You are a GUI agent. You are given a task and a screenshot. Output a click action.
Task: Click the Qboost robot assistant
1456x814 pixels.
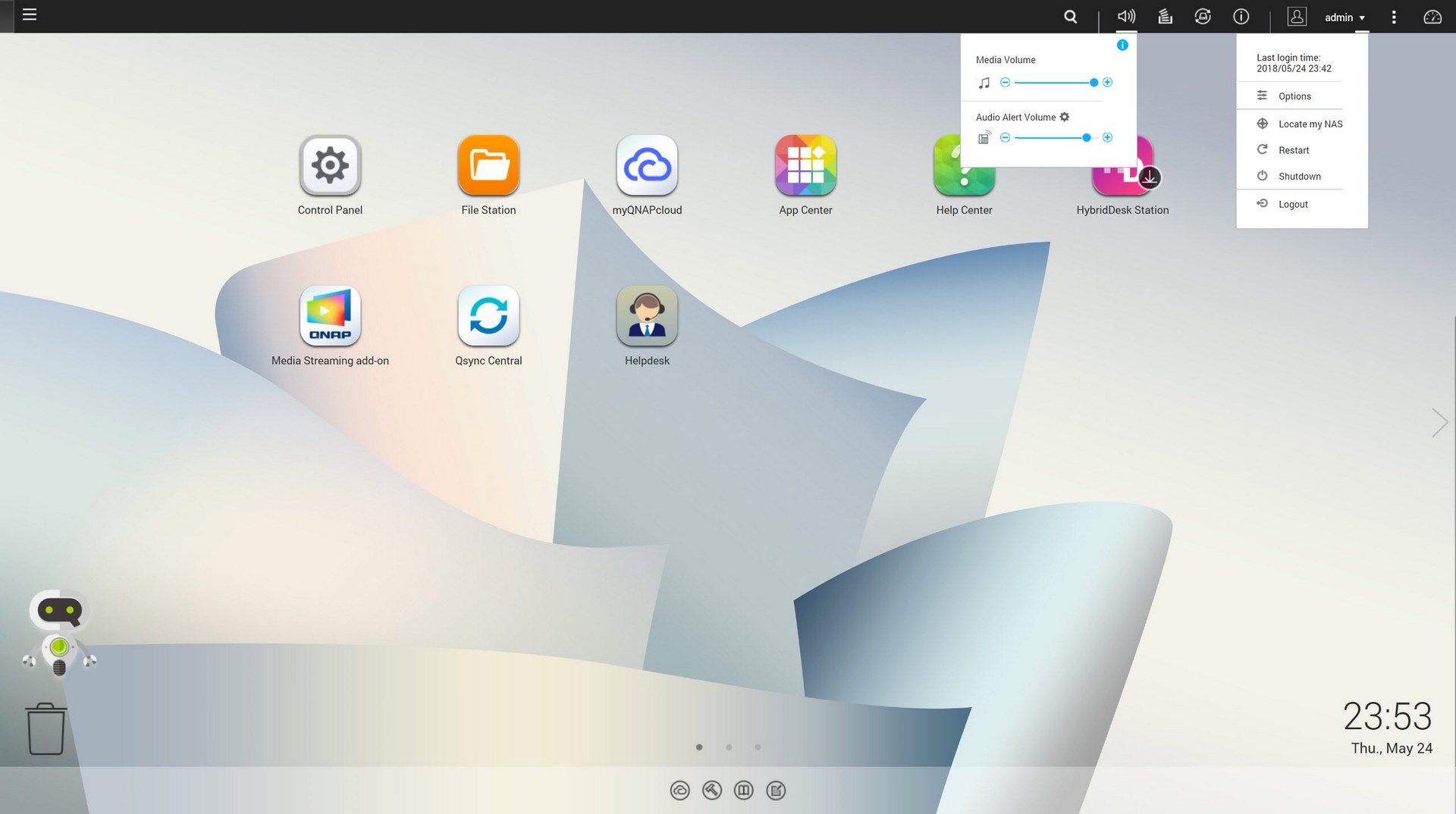(59, 633)
